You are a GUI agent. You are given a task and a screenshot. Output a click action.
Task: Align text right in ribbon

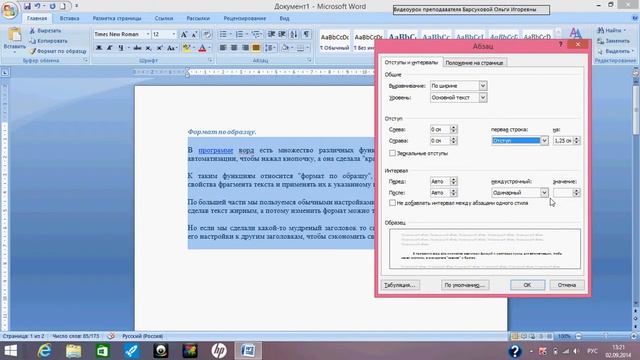point(245,48)
